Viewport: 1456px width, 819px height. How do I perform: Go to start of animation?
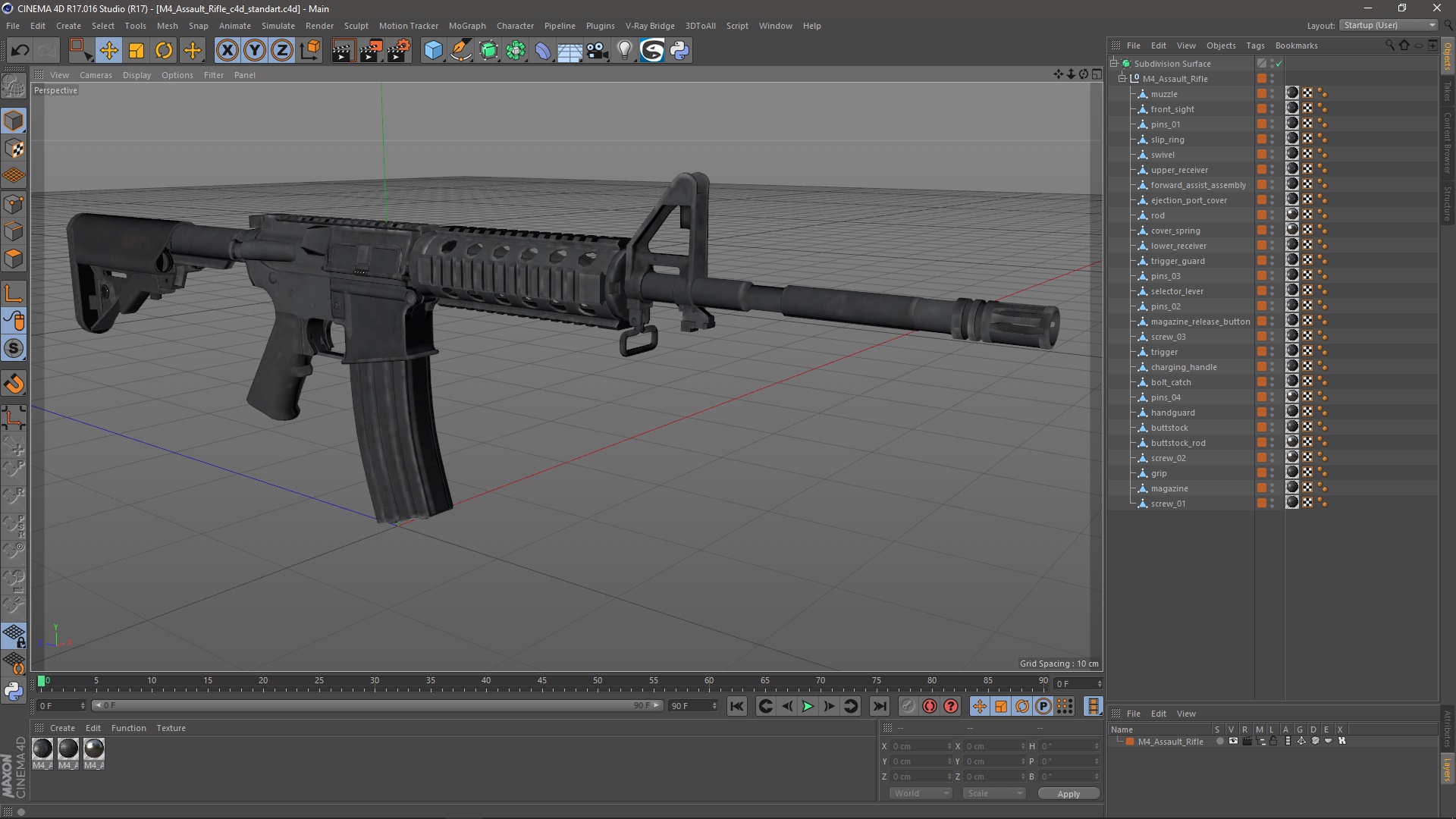point(736,706)
